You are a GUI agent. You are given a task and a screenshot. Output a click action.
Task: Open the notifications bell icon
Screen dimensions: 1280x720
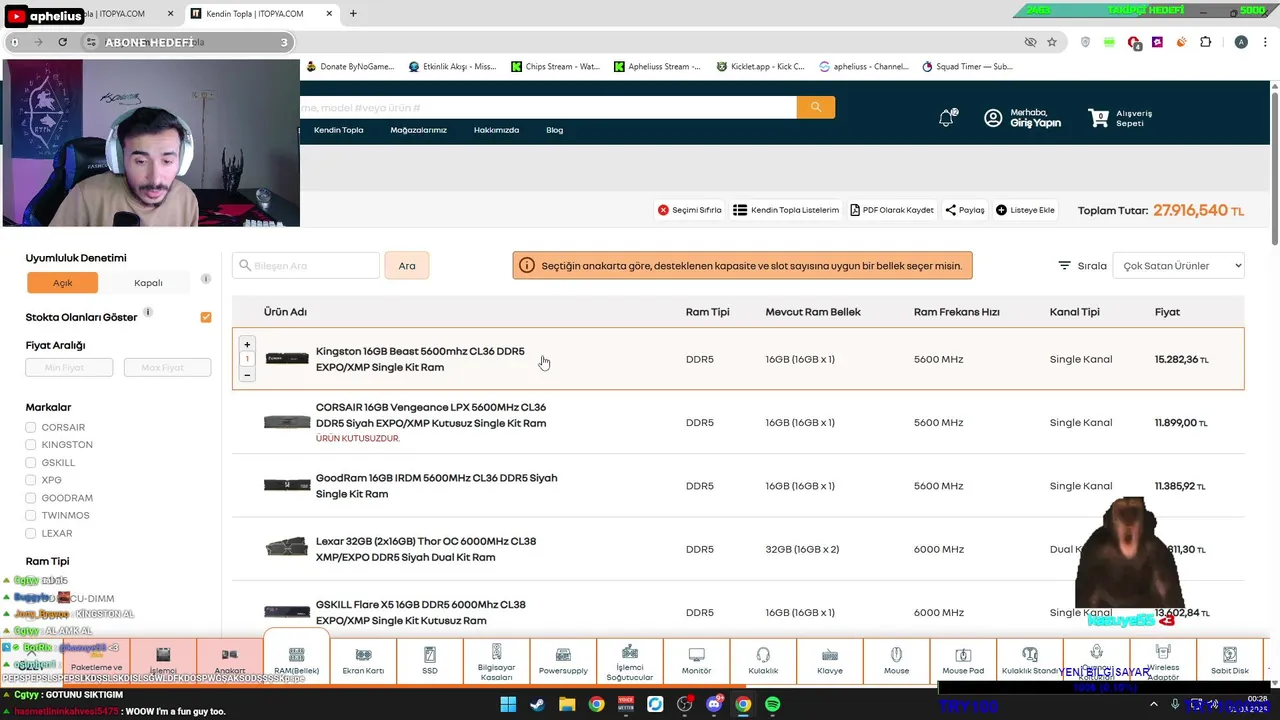946,118
